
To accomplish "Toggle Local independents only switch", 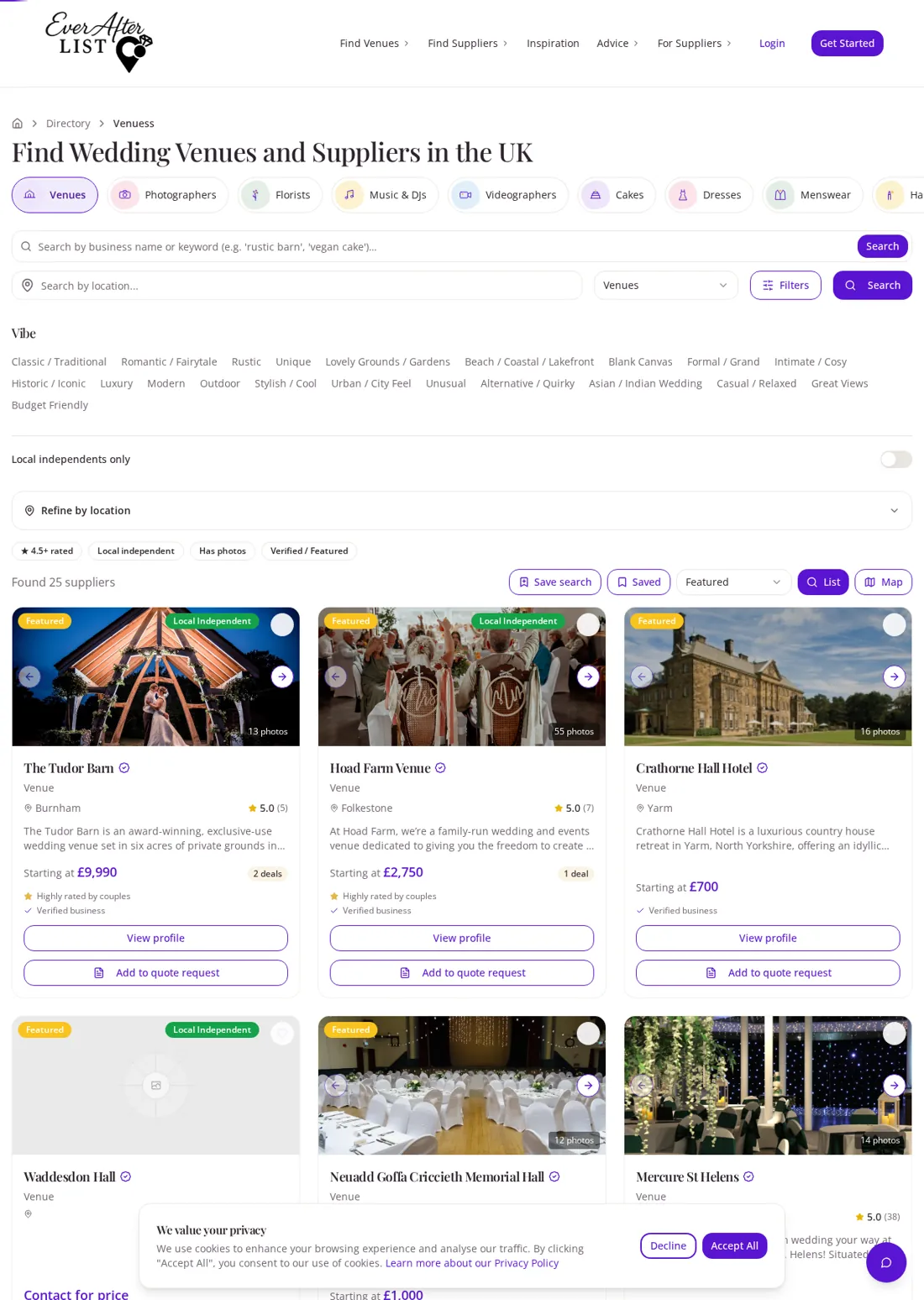I will [x=895, y=460].
